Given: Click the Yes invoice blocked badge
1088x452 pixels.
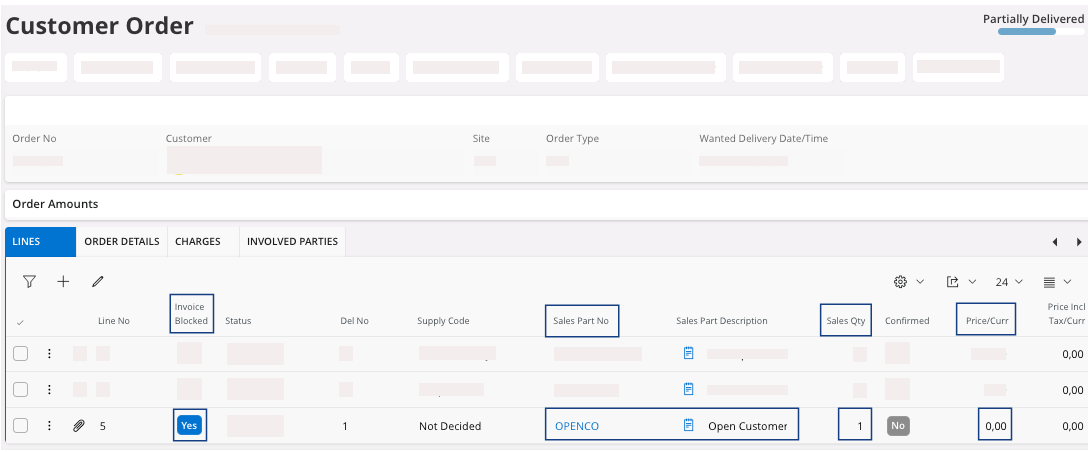Looking at the screenshot, I should [x=189, y=426].
